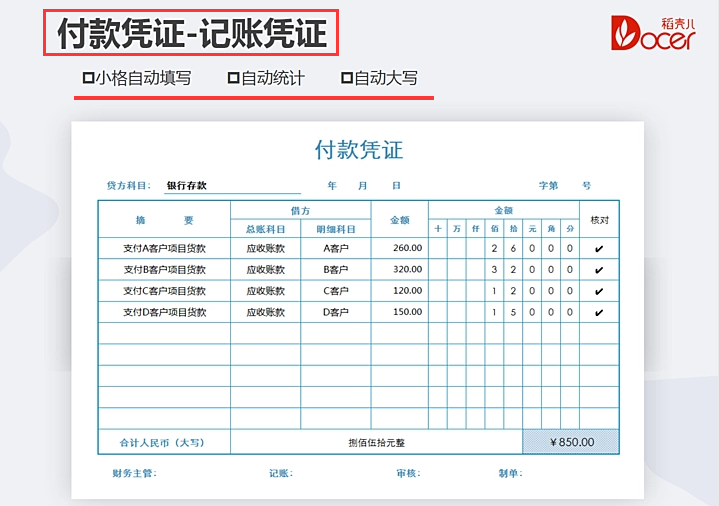719x506 pixels.
Task: Click the 借方 header cell
Action: tap(300, 211)
